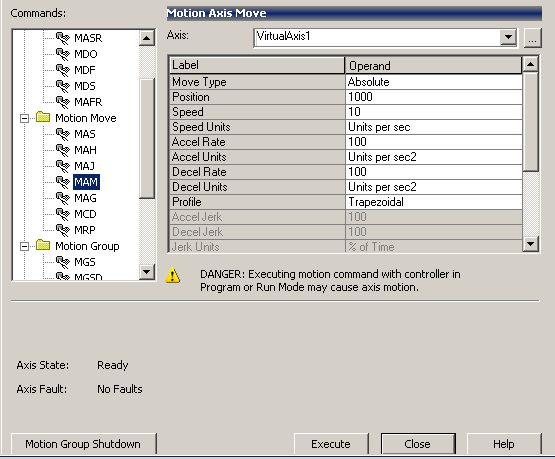This screenshot has height=459, width=555.
Task: Click the commands tree's scroll-up arrow
Action: 147,38
